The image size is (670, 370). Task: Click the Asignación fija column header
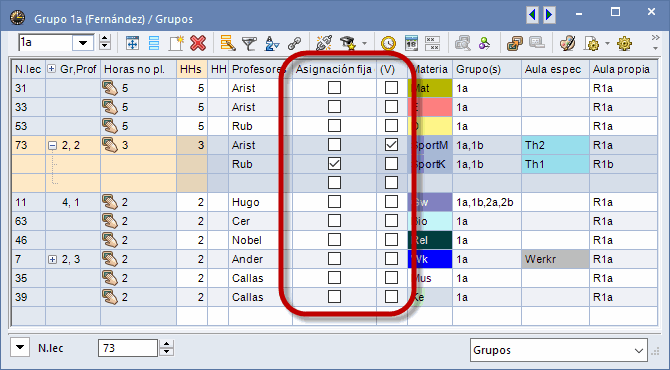334,69
